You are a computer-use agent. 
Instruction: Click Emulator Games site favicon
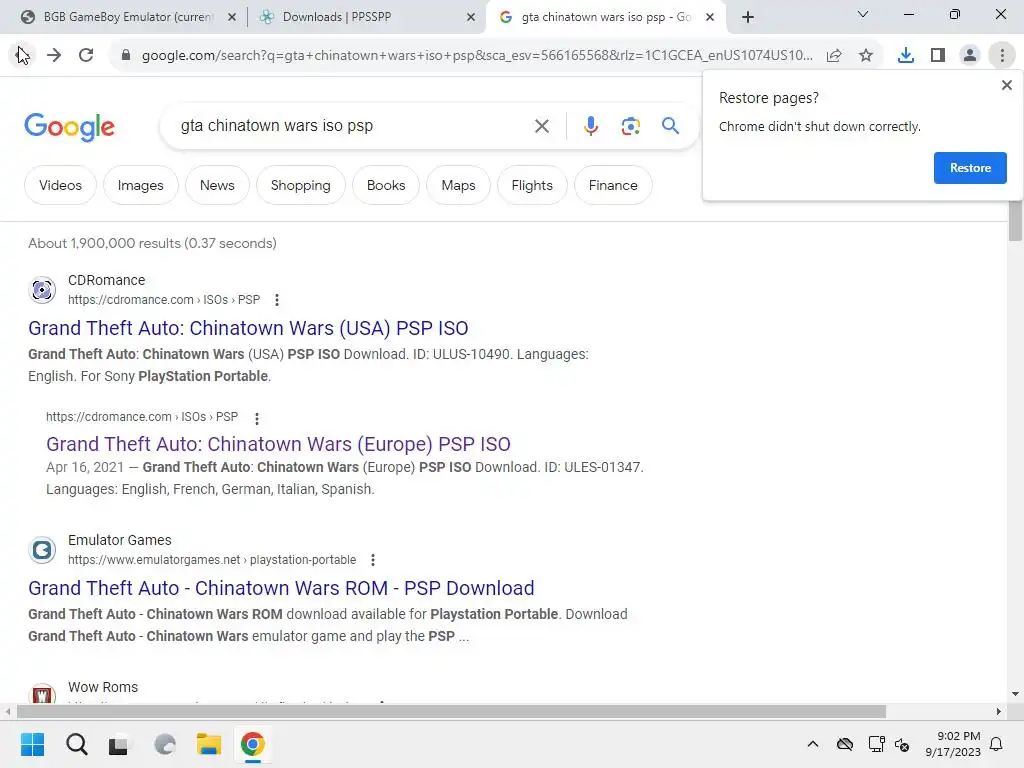coord(42,550)
